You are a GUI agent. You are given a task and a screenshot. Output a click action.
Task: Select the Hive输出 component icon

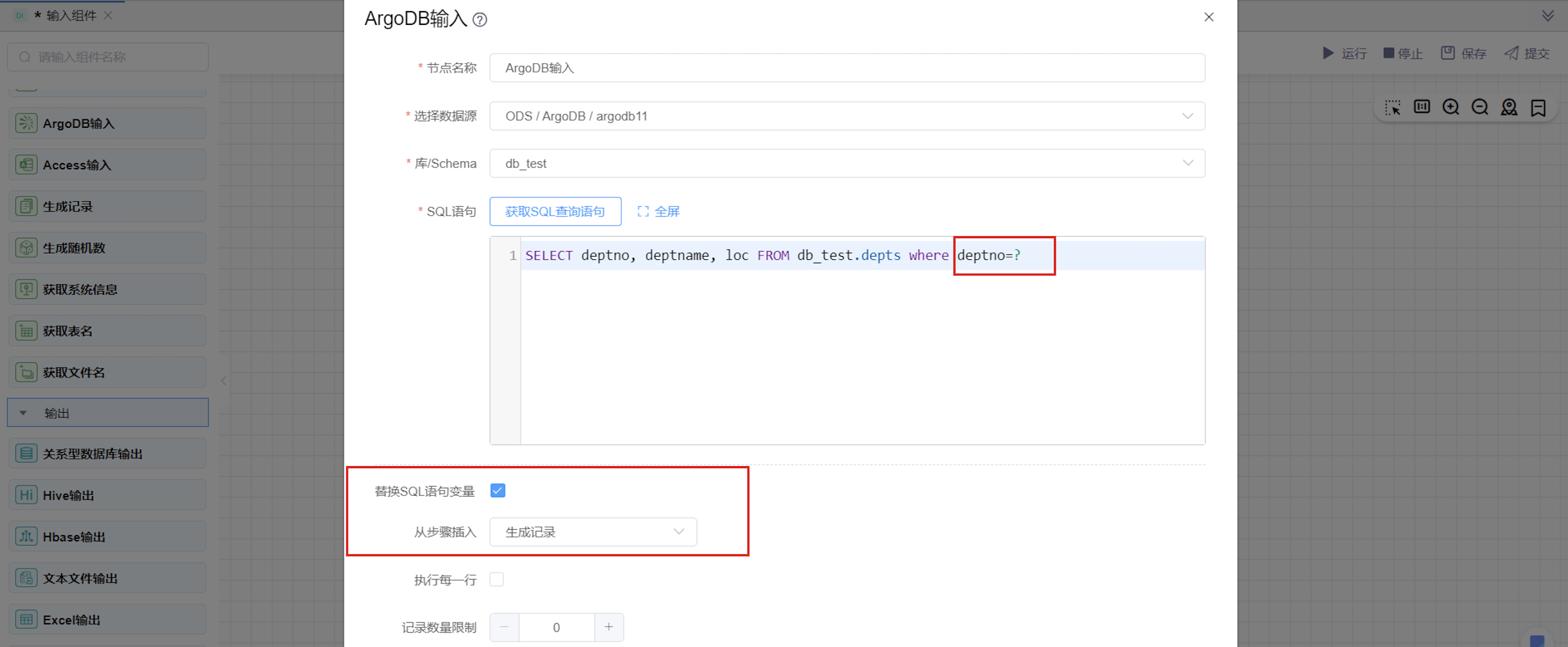[26, 495]
